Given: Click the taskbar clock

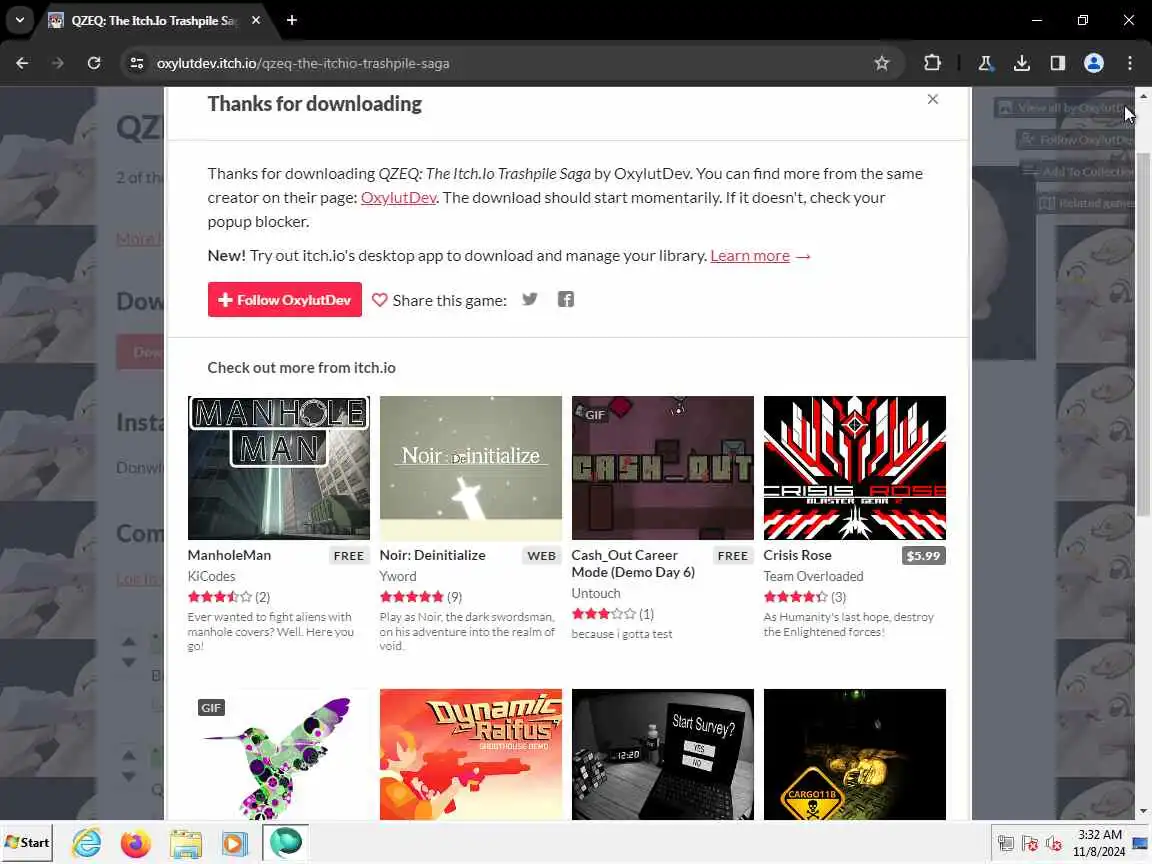Looking at the screenshot, I should (1099, 843).
